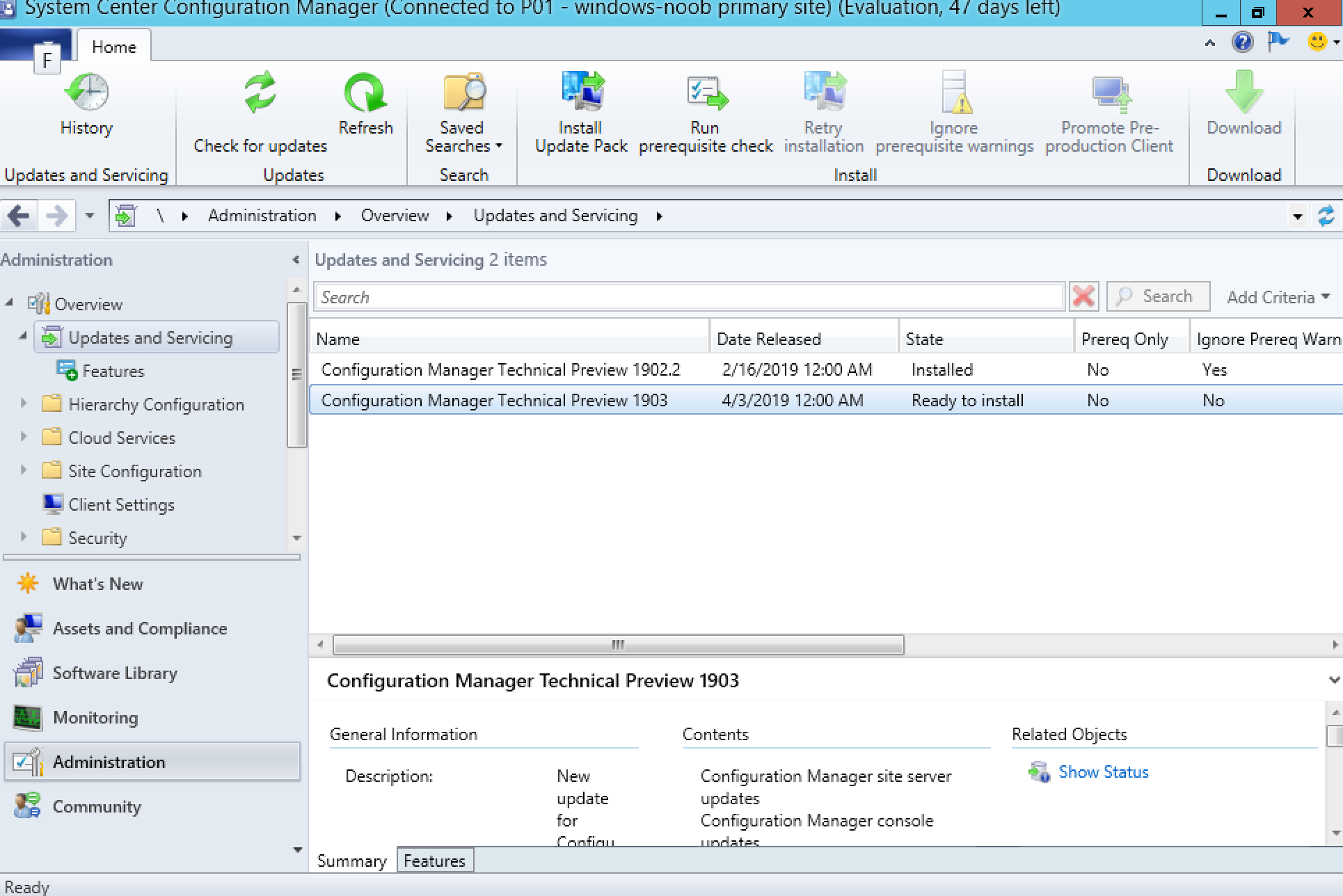Viewport: 1343px width, 896px height.
Task: Expand the Site Configuration folder
Action: coord(23,470)
